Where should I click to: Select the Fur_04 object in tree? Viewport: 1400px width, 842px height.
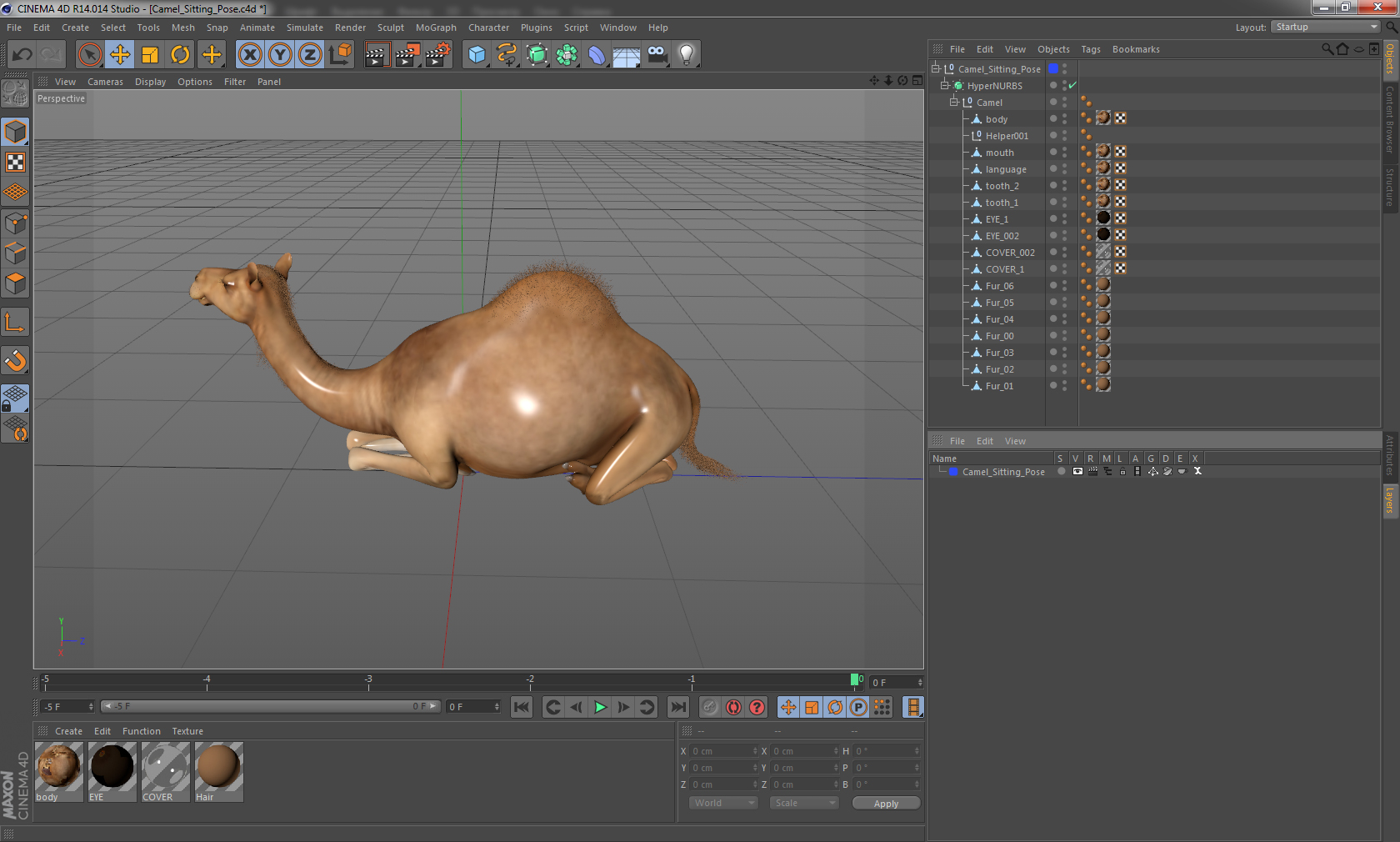(999, 319)
